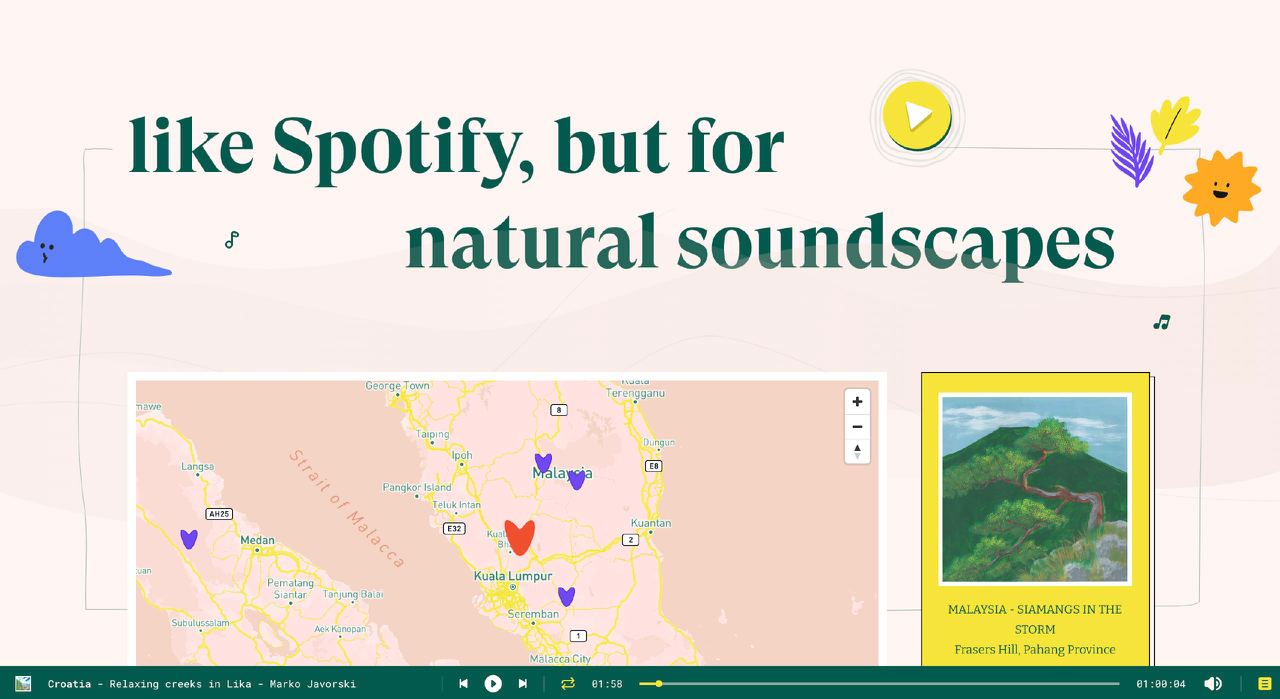The width and height of the screenshot is (1280, 699).
Task: Open the Siamangs in the Storm artwork
Action: 1035,489
